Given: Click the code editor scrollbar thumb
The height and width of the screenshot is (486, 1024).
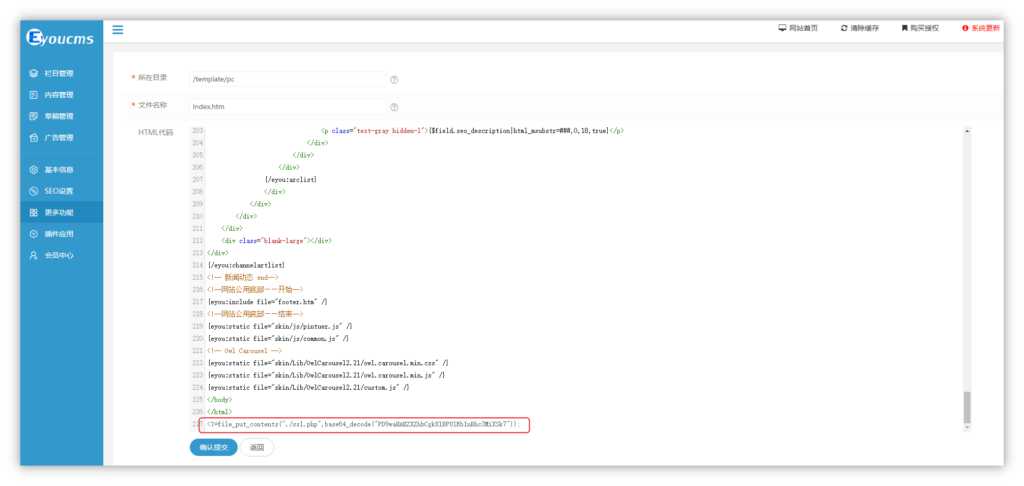Looking at the screenshot, I should click(x=967, y=407).
